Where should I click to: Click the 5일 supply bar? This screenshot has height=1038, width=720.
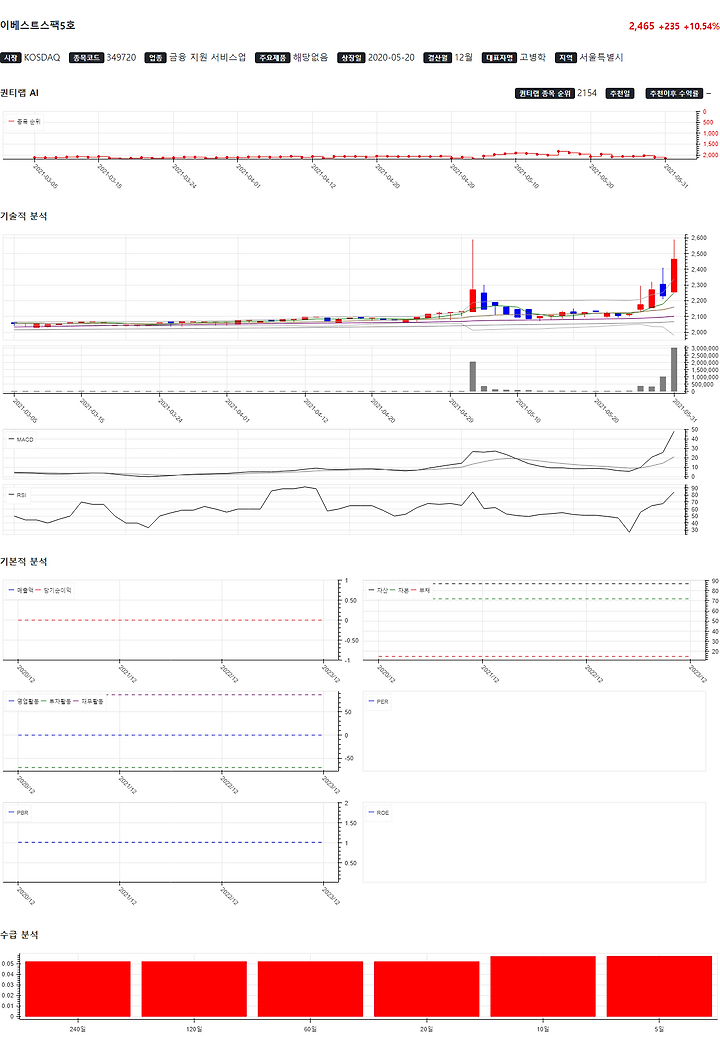(x=659, y=986)
